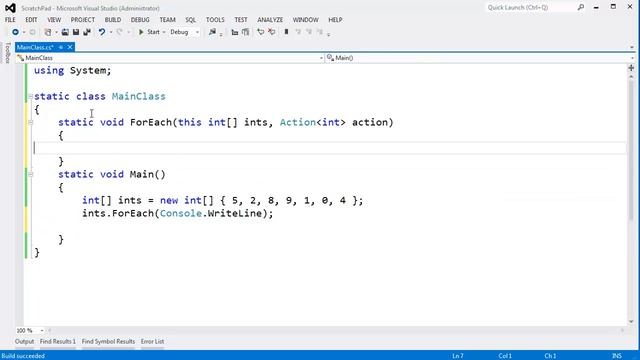Click the INS indicator in status bar
The width and height of the screenshot is (640, 360).
click(617, 356)
